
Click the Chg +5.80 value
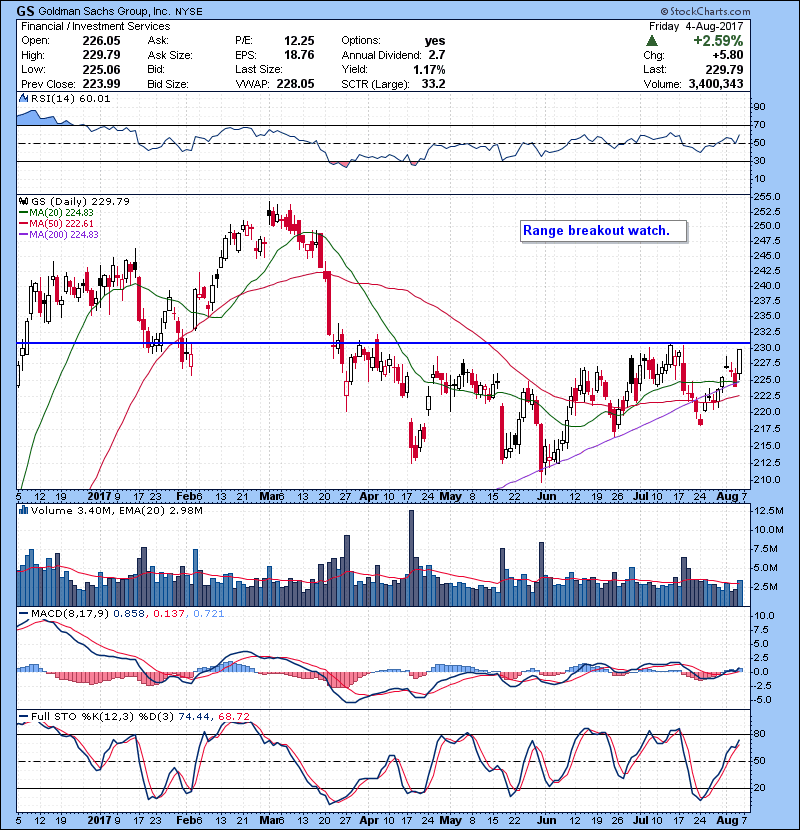pos(727,55)
